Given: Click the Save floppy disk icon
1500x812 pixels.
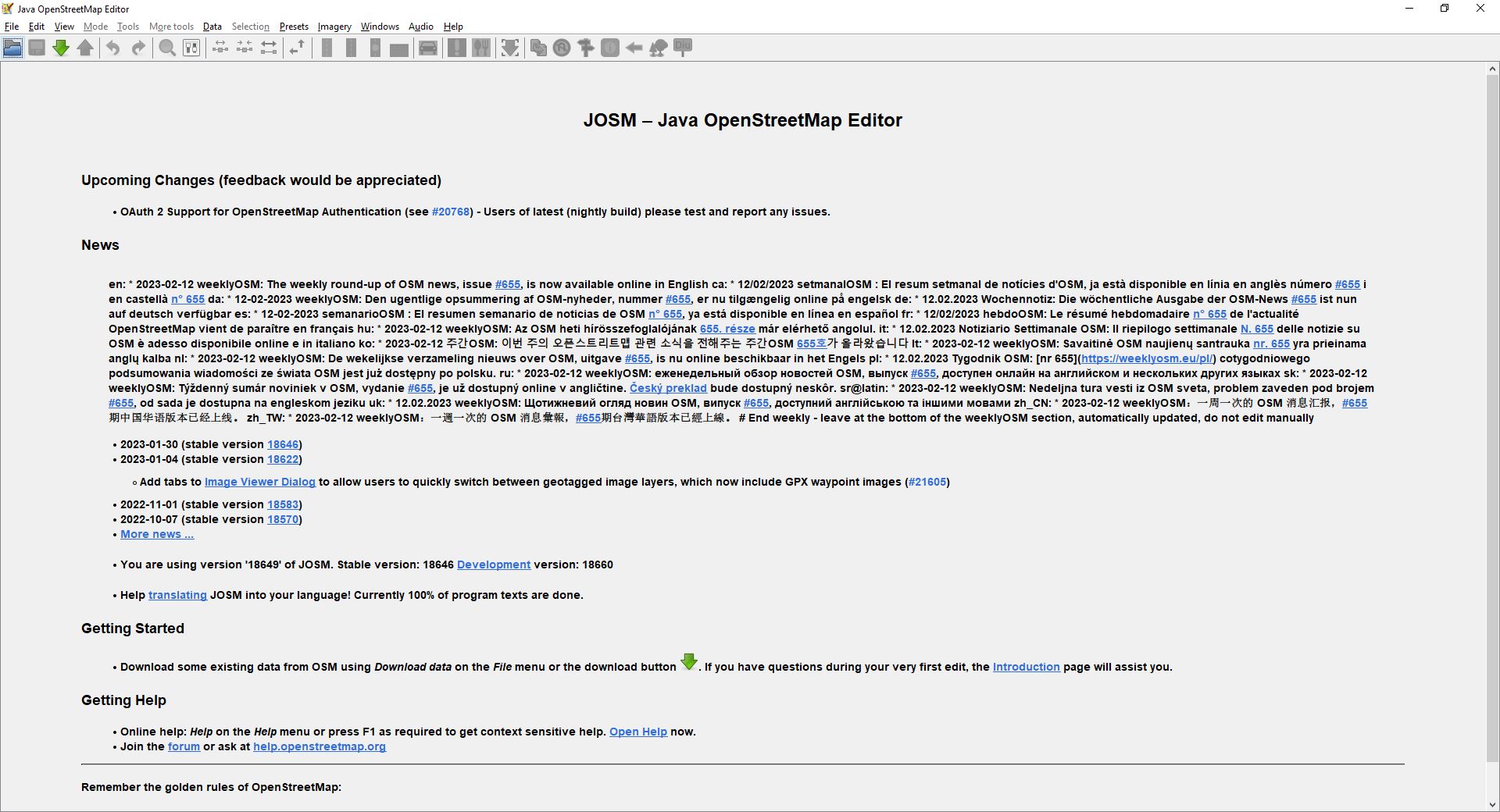Looking at the screenshot, I should point(37,48).
